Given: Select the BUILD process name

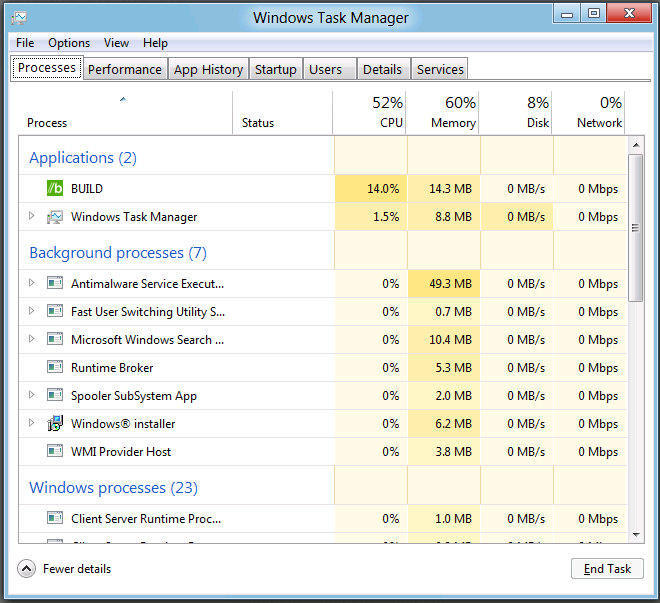Looking at the screenshot, I should [x=87, y=189].
